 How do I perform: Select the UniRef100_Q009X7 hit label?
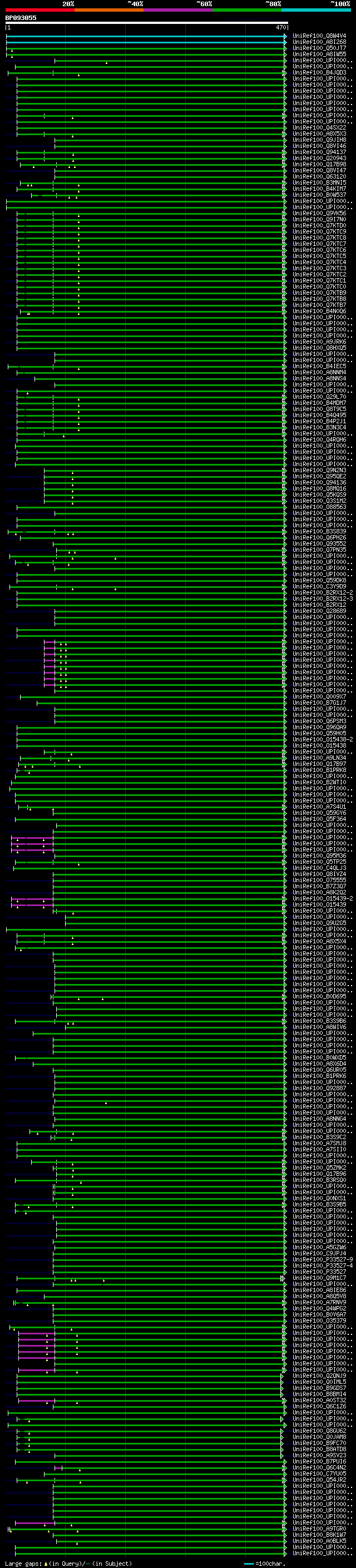pyautogui.click(x=319, y=697)
